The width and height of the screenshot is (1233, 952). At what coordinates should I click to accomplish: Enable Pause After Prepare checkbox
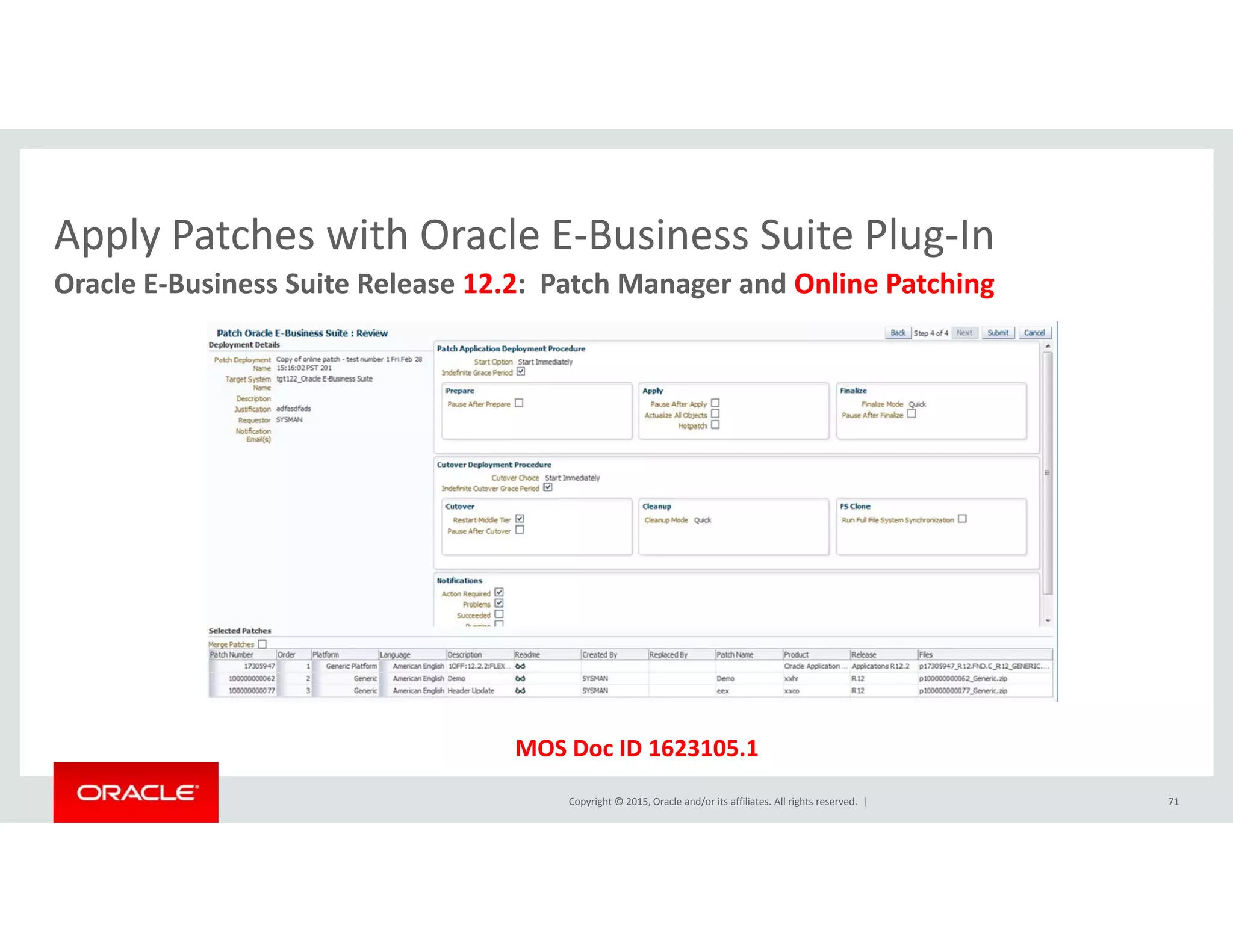pos(519,403)
